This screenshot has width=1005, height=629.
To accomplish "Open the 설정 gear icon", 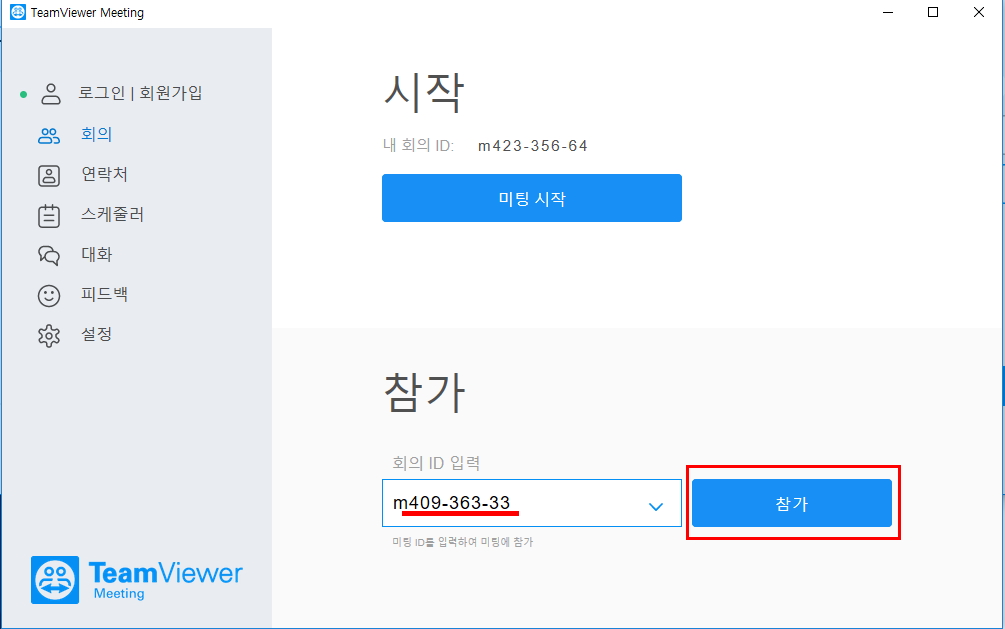I will (x=49, y=335).
